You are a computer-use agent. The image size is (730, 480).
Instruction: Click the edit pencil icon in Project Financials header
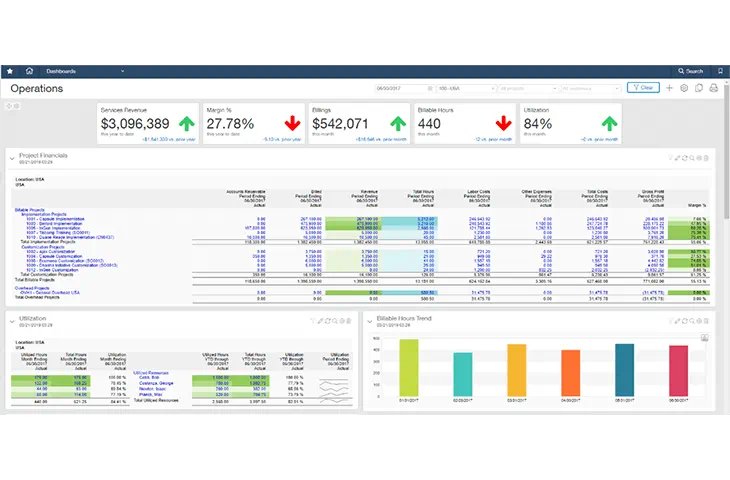(x=678, y=158)
